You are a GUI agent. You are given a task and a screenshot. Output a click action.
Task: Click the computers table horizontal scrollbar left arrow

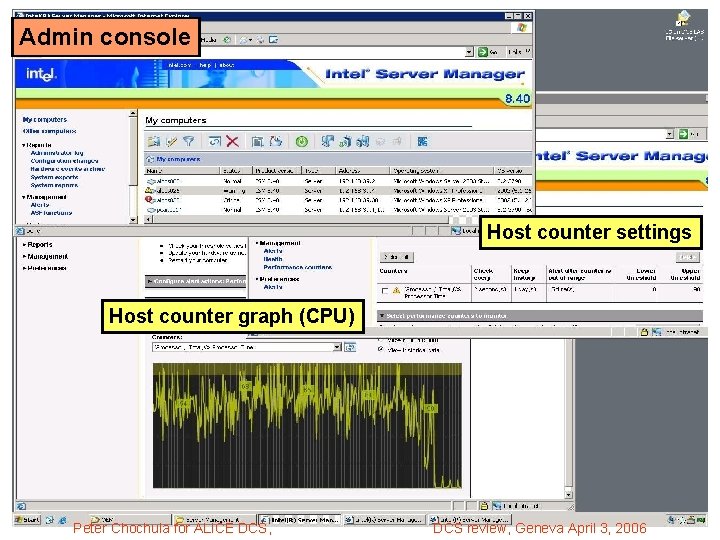coord(148,219)
